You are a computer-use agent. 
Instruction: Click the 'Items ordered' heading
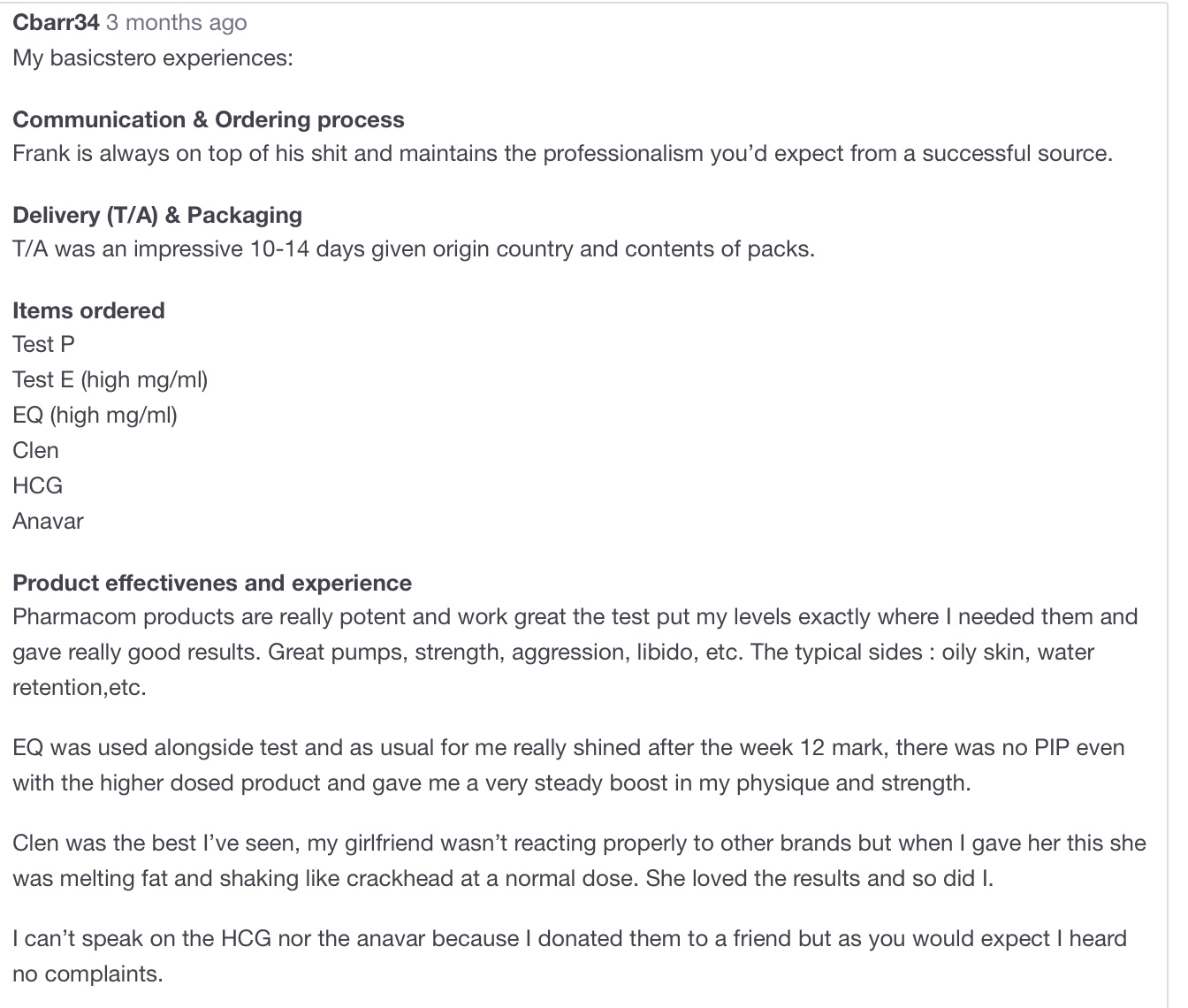tap(88, 310)
